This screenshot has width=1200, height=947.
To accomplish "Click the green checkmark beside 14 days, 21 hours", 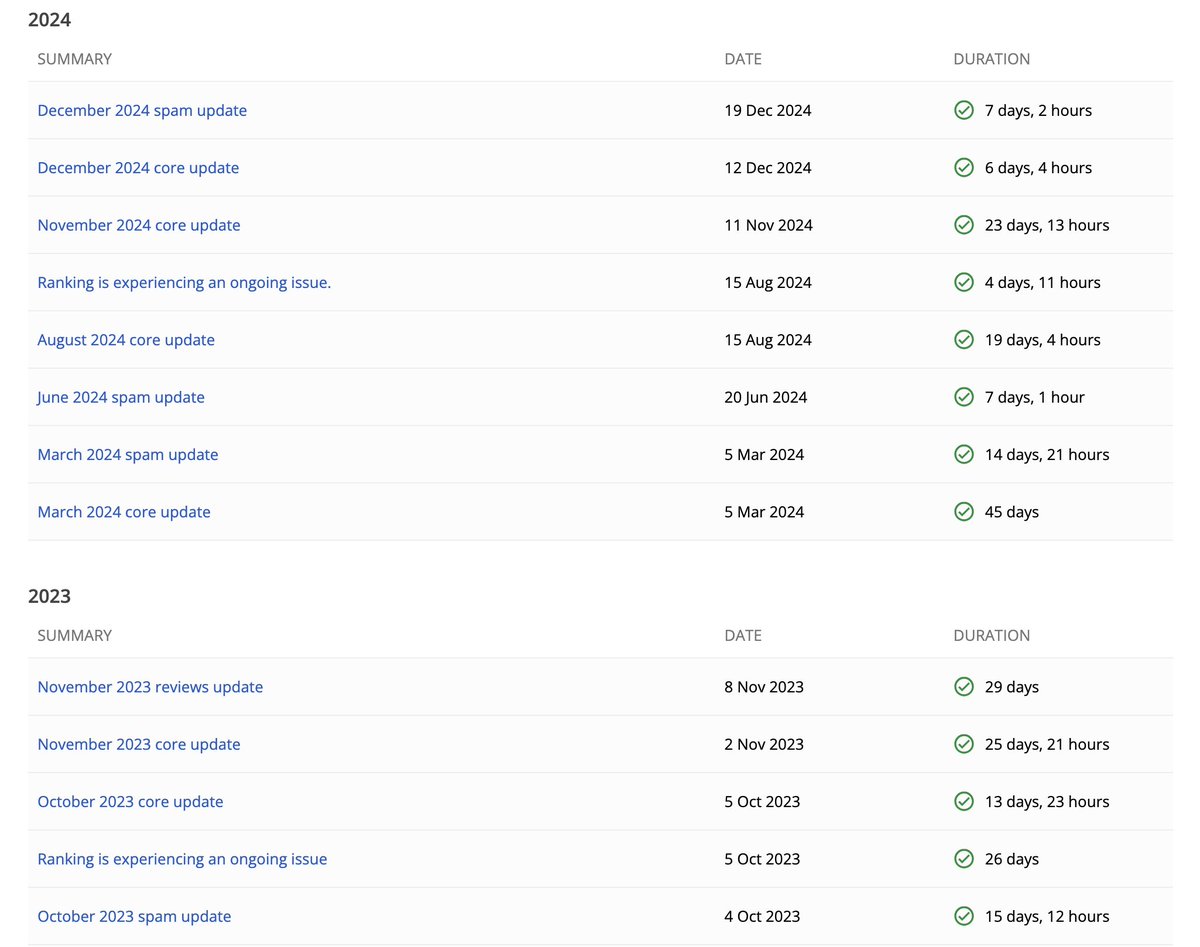I will point(964,455).
